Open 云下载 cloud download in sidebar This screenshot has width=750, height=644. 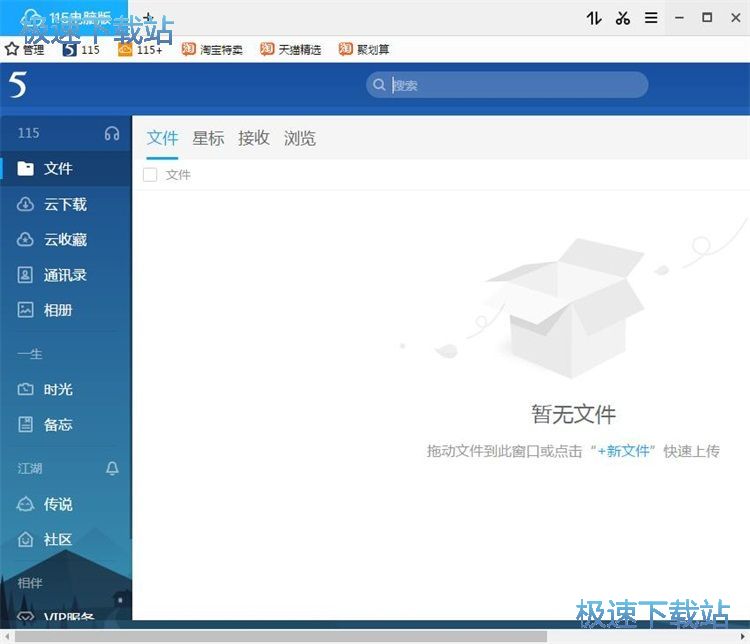[65, 204]
